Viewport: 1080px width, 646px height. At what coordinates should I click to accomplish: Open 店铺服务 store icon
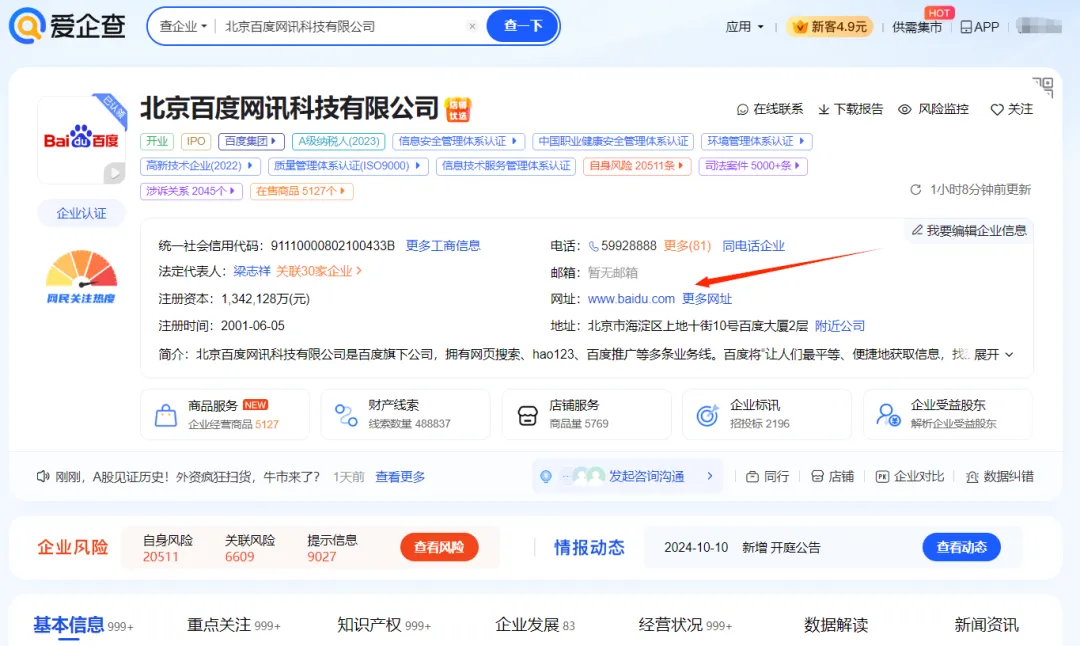click(527, 415)
